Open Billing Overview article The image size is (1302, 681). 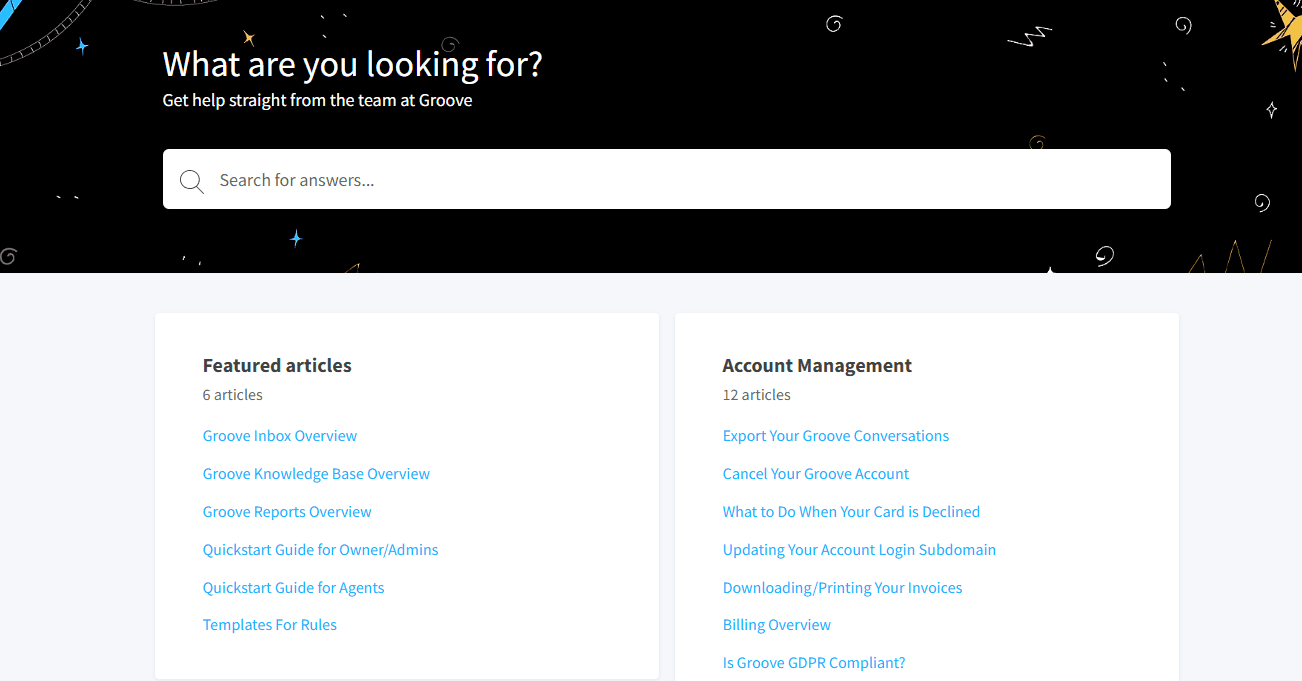click(x=776, y=625)
